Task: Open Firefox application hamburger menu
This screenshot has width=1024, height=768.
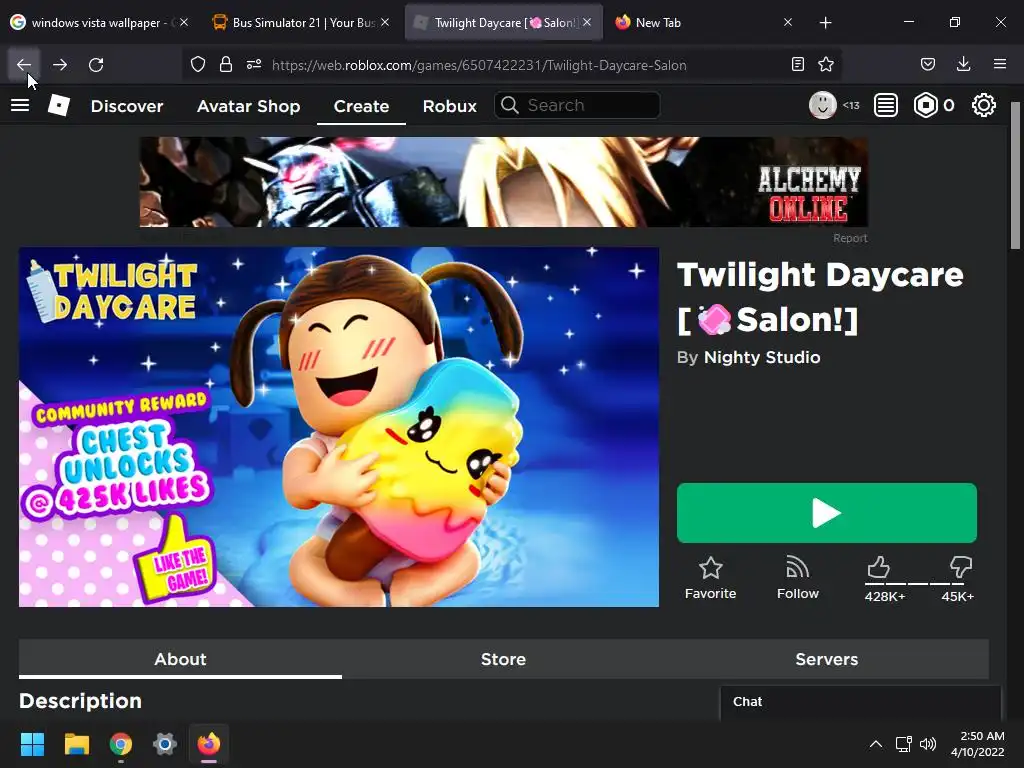Action: pos(1000,64)
